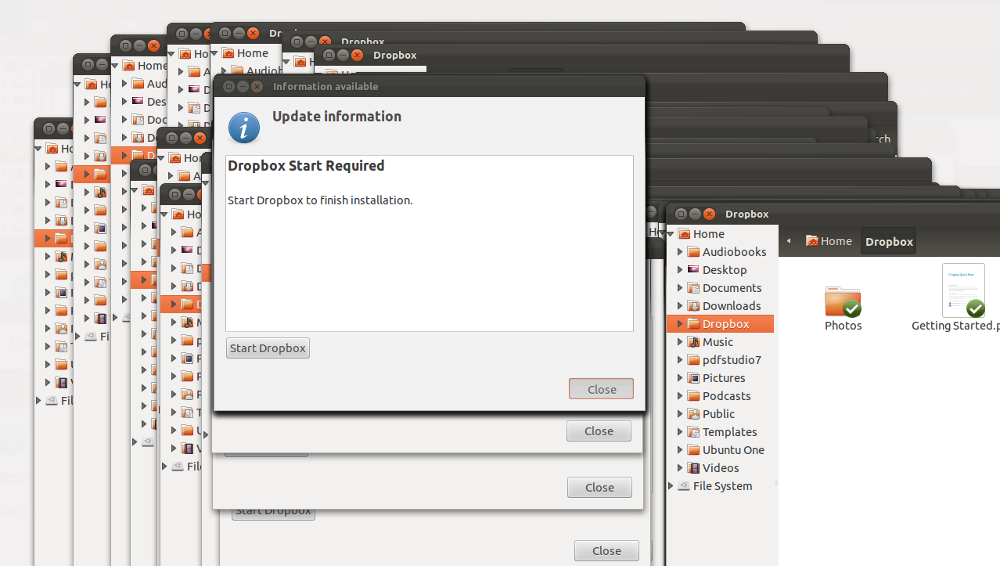The height and width of the screenshot is (566, 1000).
Task: Click the File System drive icon in sidebar
Action: (684, 486)
